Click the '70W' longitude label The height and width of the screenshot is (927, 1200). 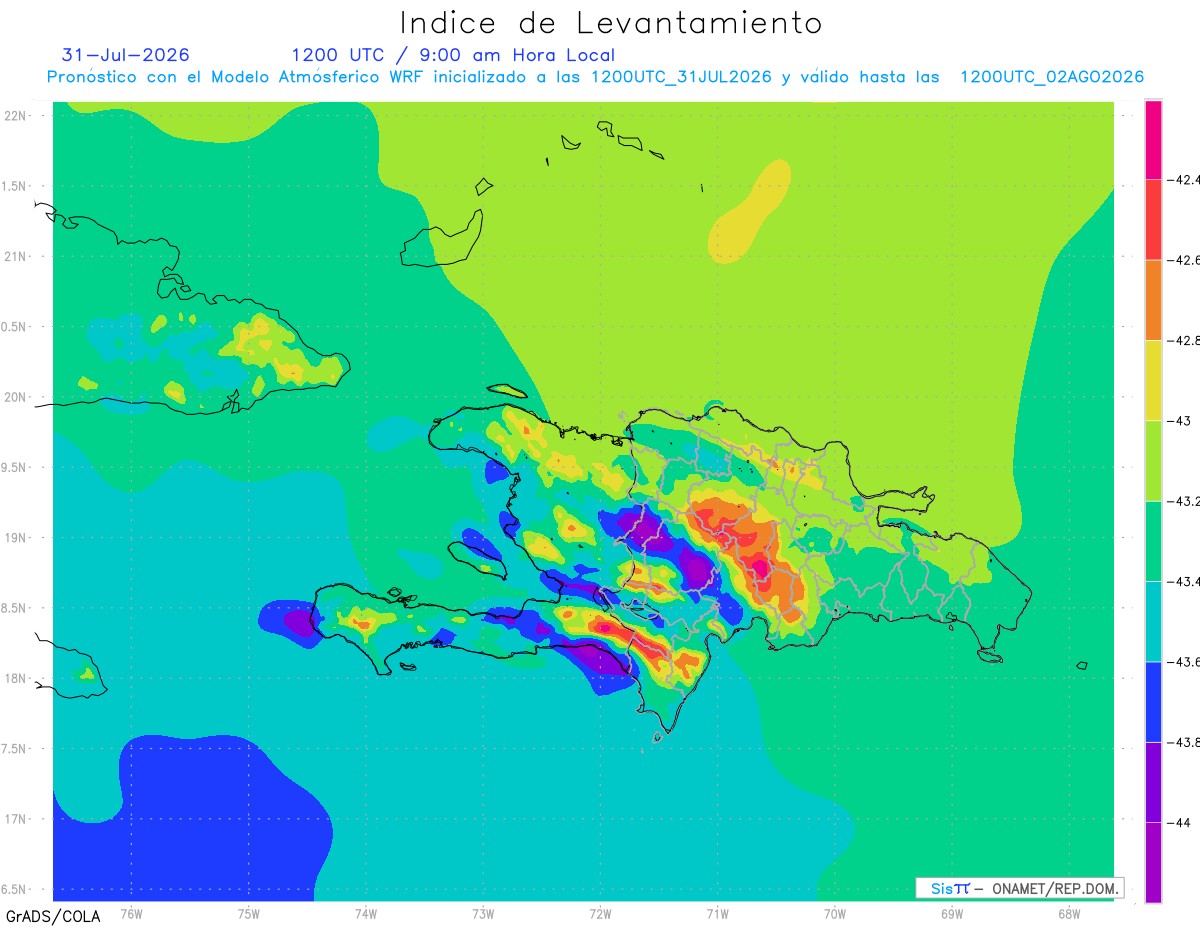coord(835,913)
